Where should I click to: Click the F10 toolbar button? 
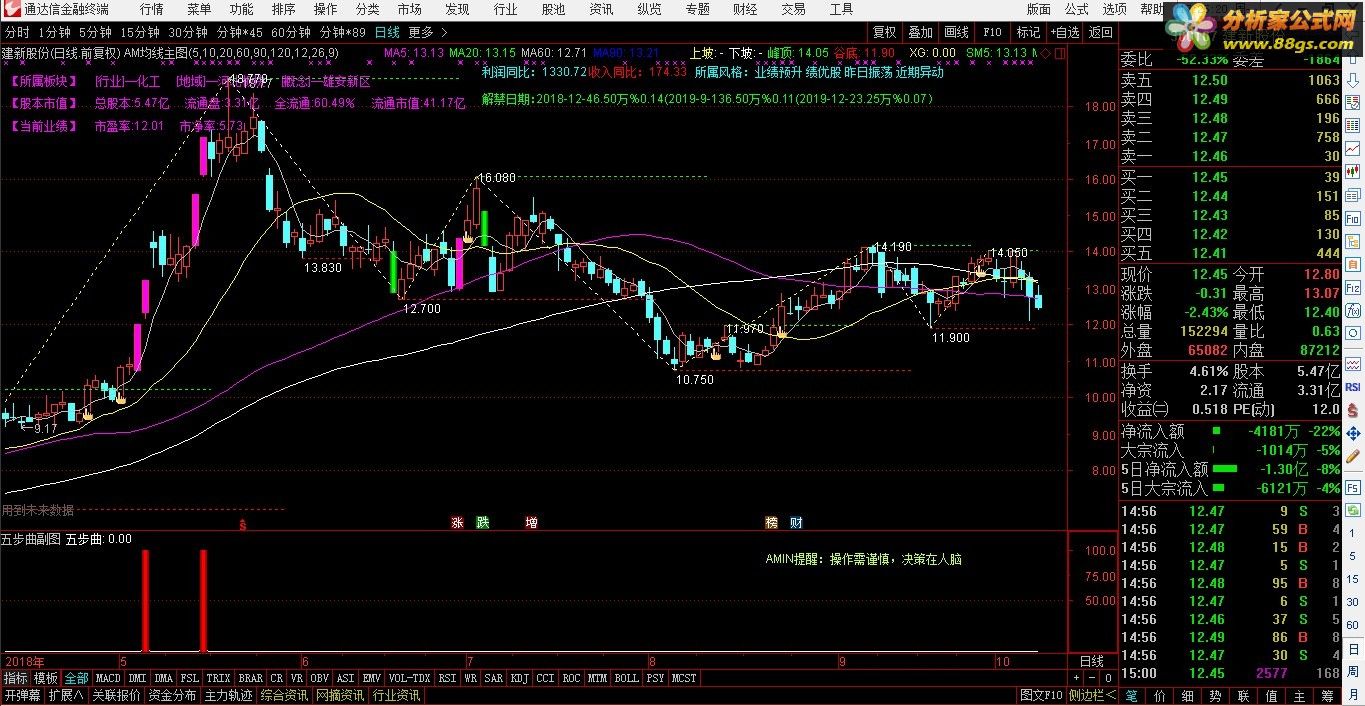click(992, 32)
